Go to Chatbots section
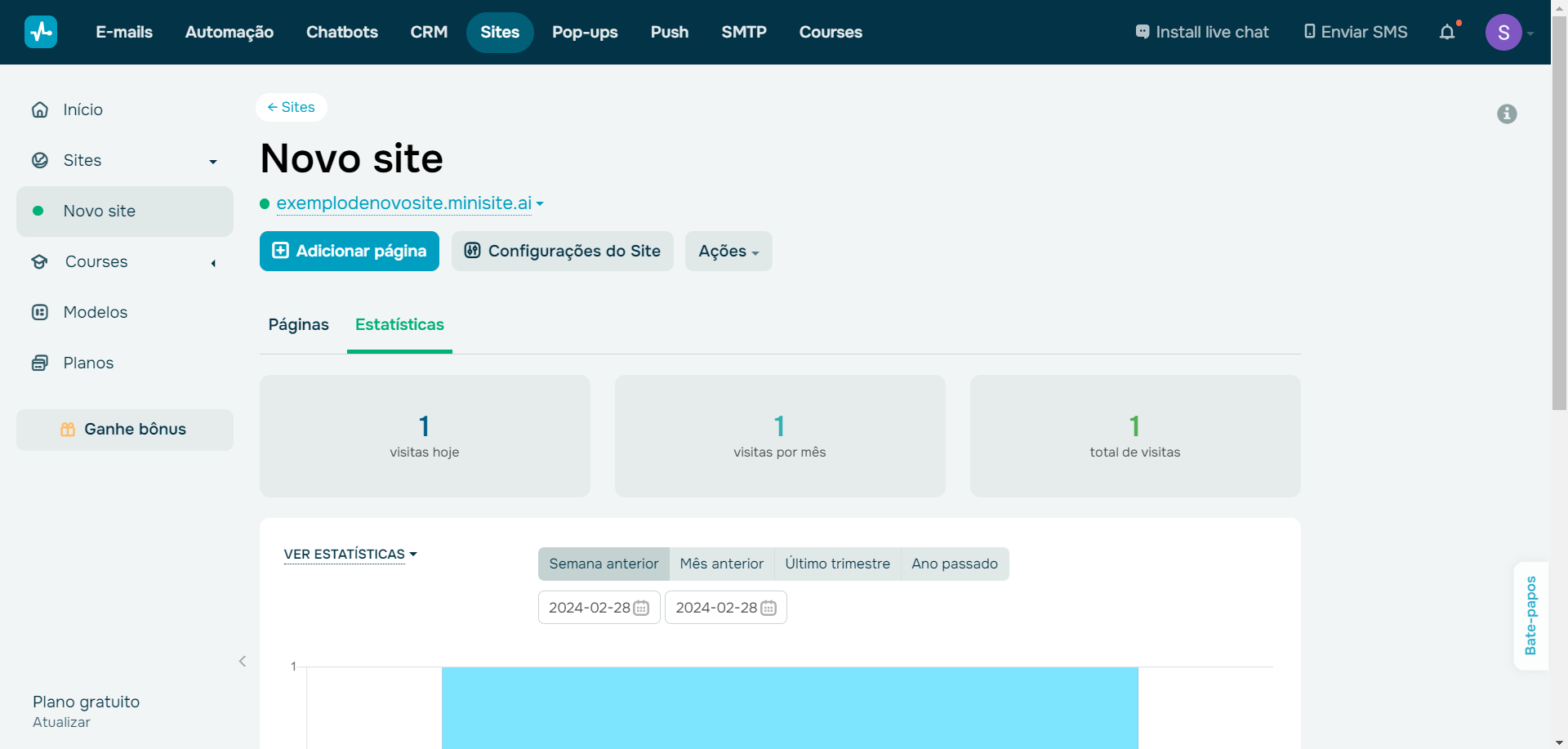The image size is (1568, 749). [342, 32]
